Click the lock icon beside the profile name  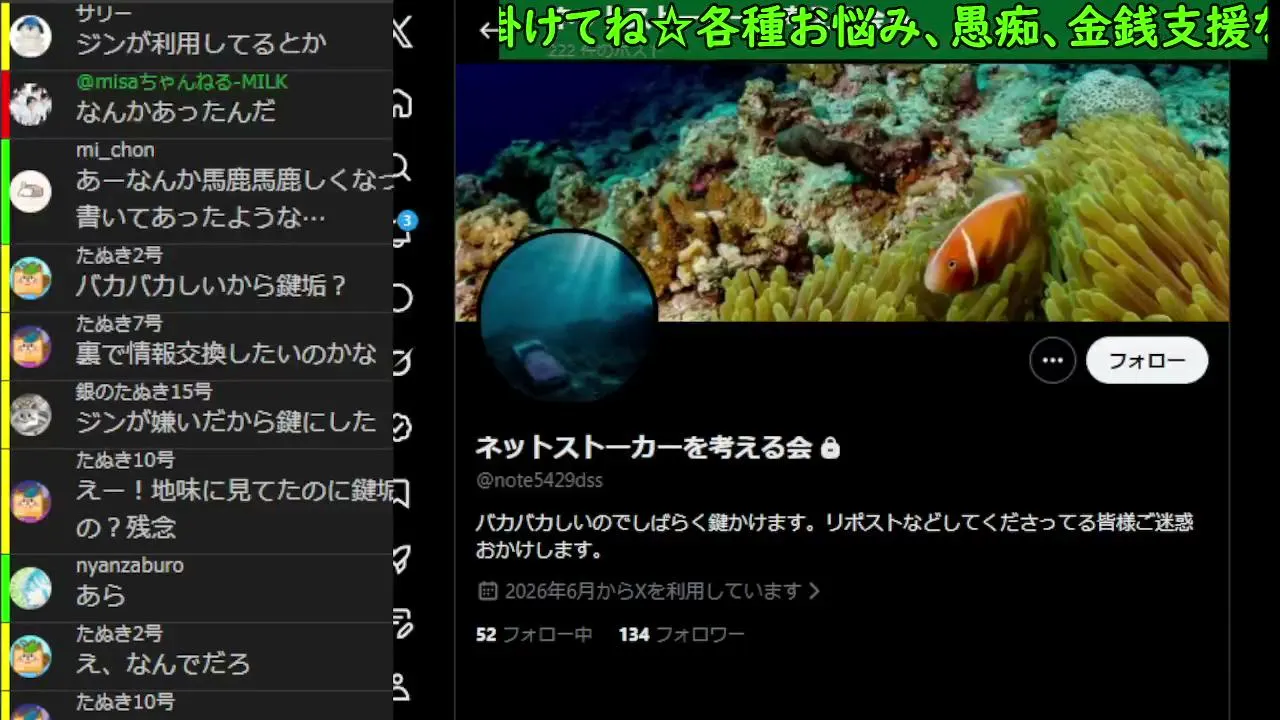[830, 448]
